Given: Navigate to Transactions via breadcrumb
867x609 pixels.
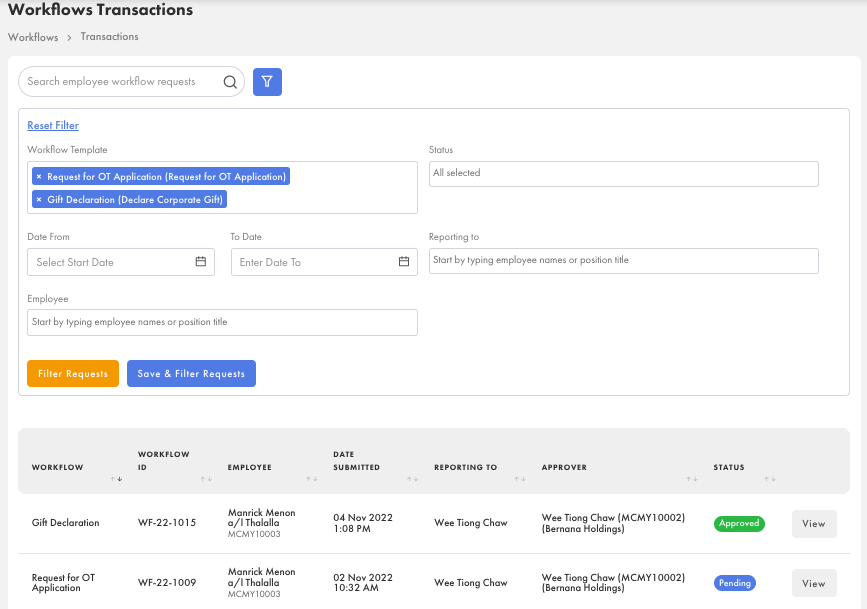Looking at the screenshot, I should pos(110,37).
